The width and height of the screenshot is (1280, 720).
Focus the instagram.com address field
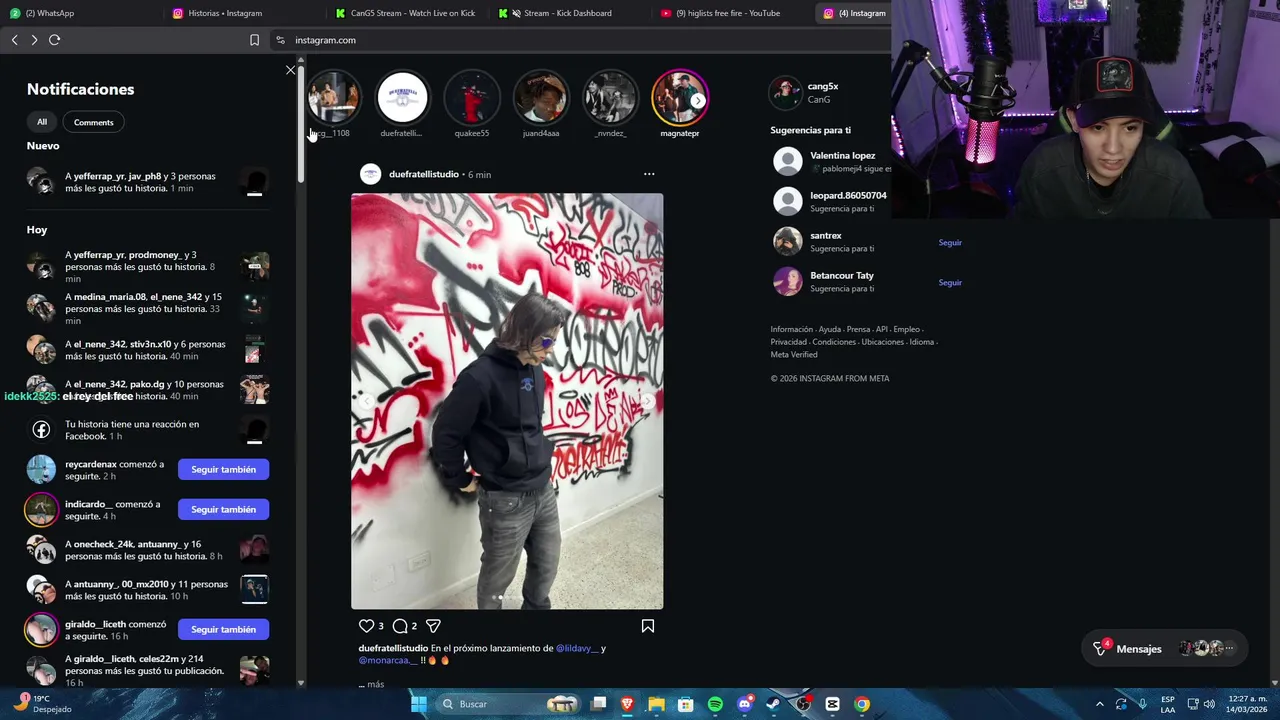click(580, 40)
